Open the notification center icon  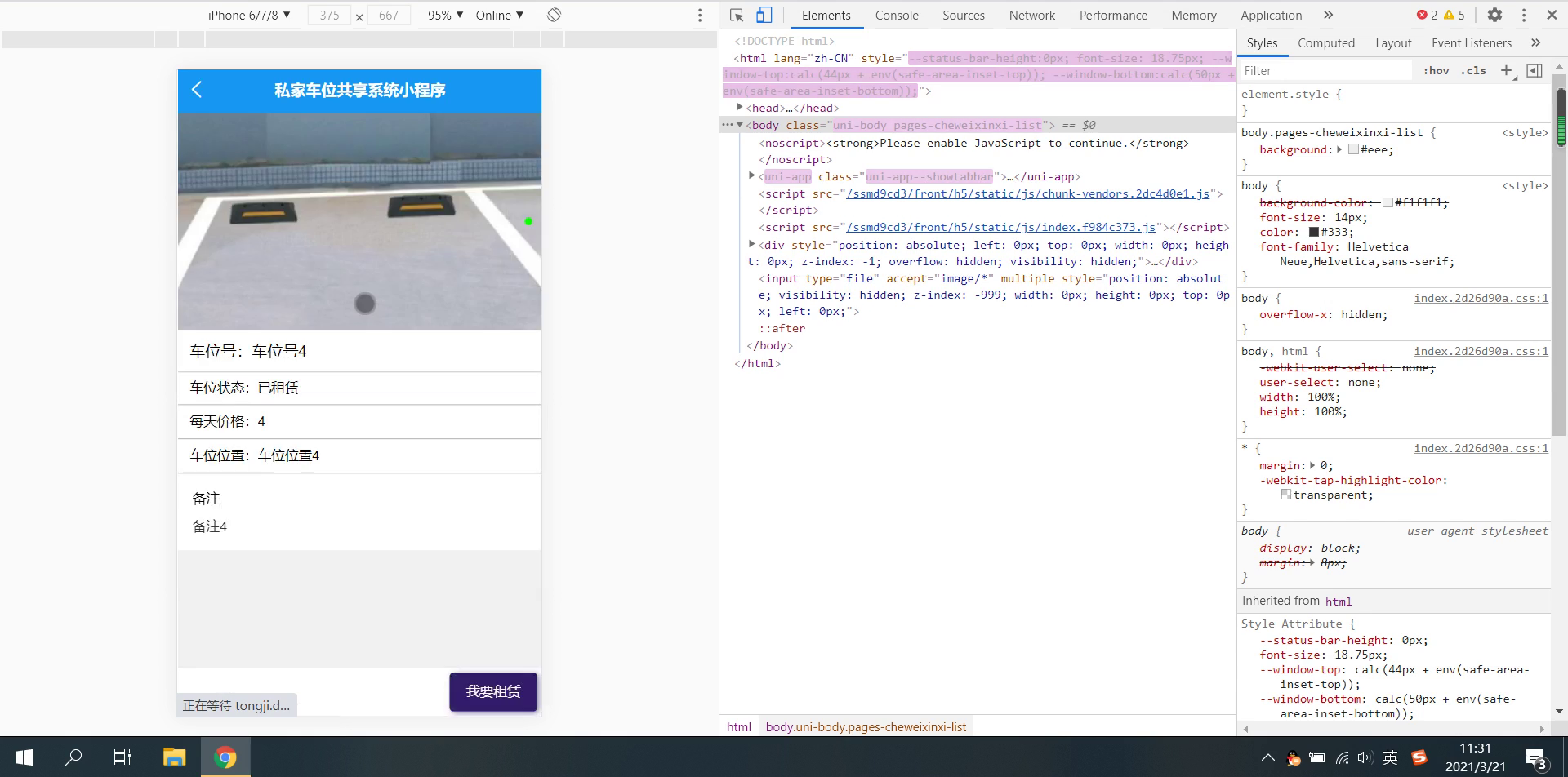1536,758
